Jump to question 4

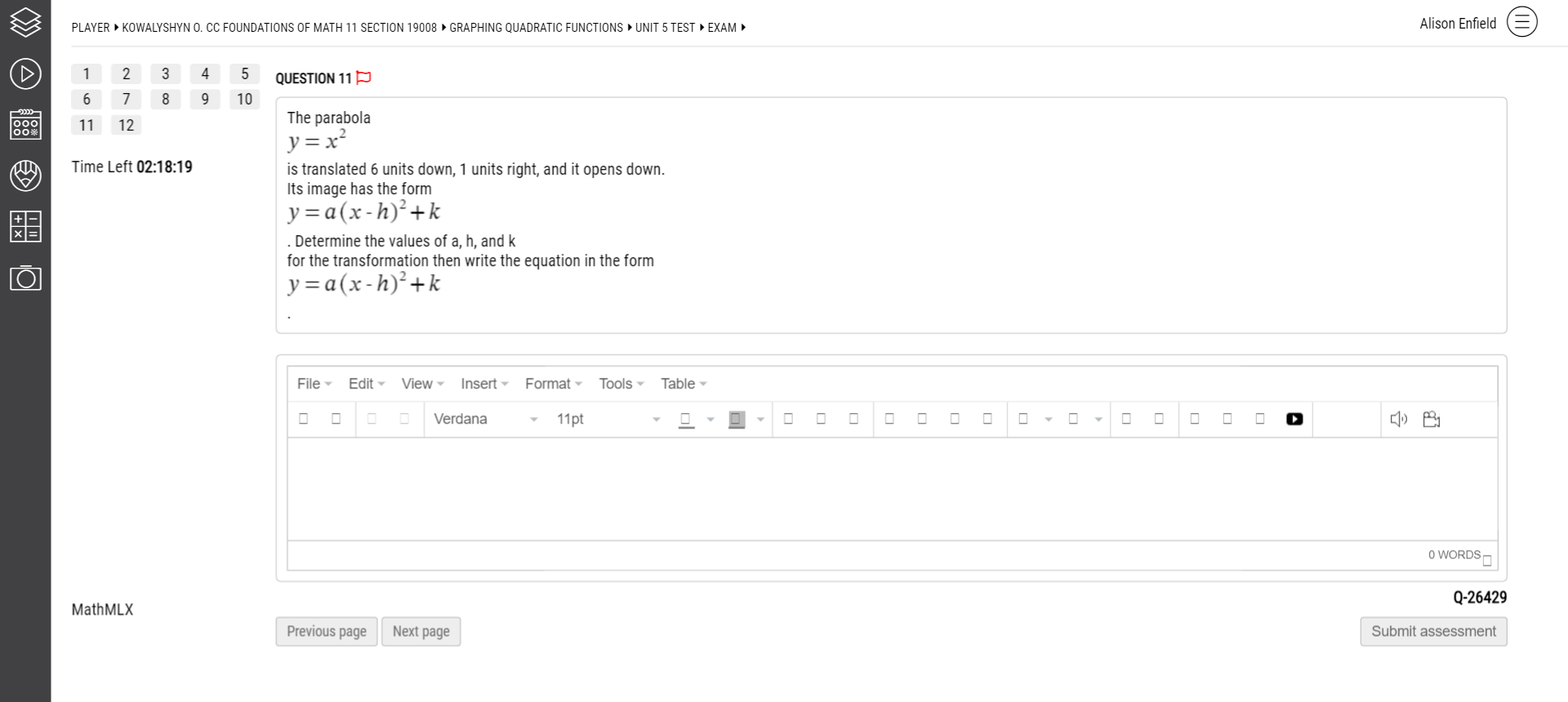[x=205, y=73]
